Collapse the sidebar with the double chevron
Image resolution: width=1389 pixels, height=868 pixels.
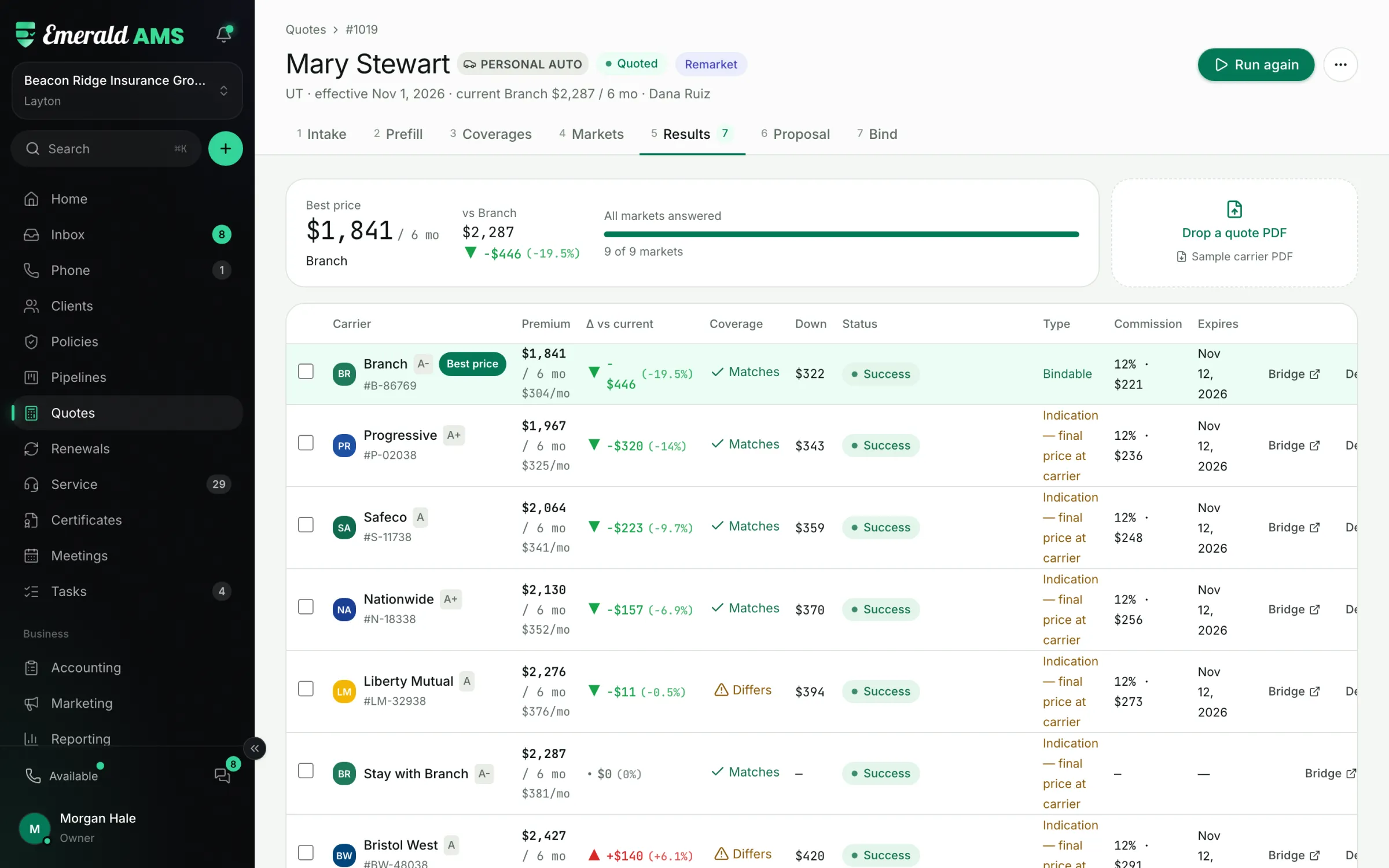[255, 748]
